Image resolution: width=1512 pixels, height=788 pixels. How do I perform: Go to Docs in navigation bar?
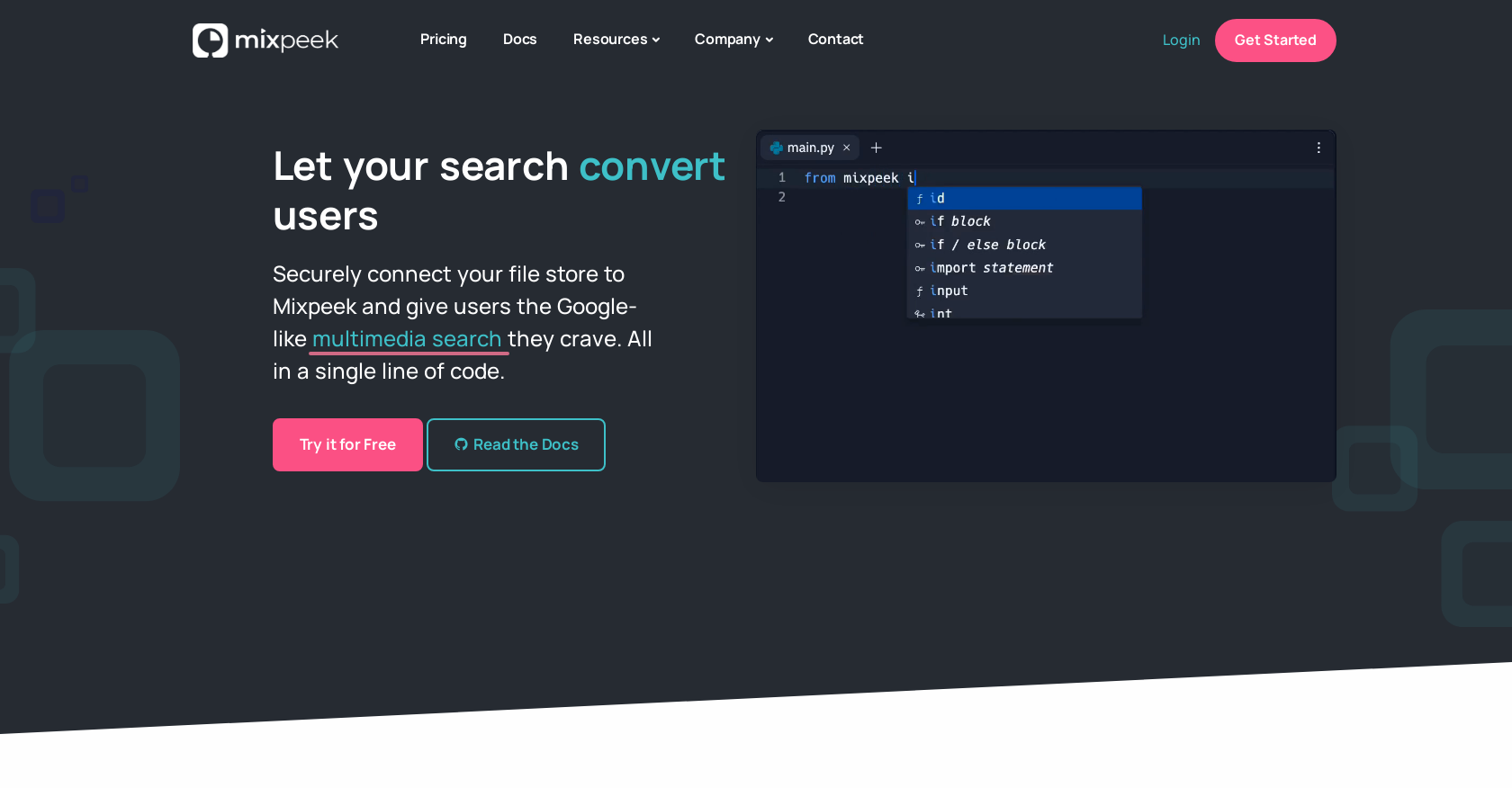[519, 40]
